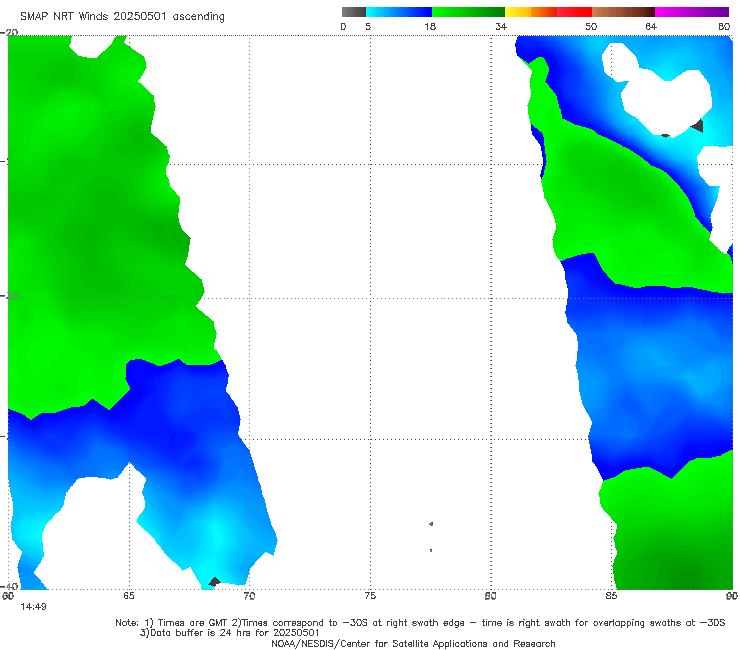Click the color bar label '18'
Viewport: 740px width, 650px height.
(x=430, y=27)
